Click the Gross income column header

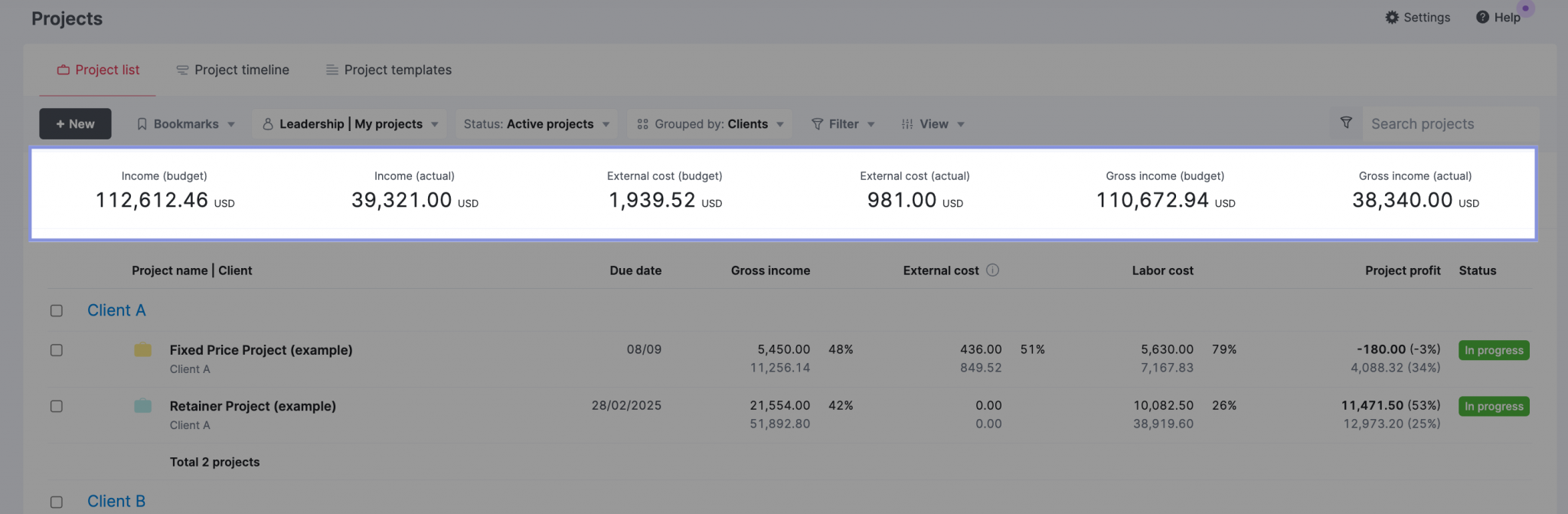[770, 270]
